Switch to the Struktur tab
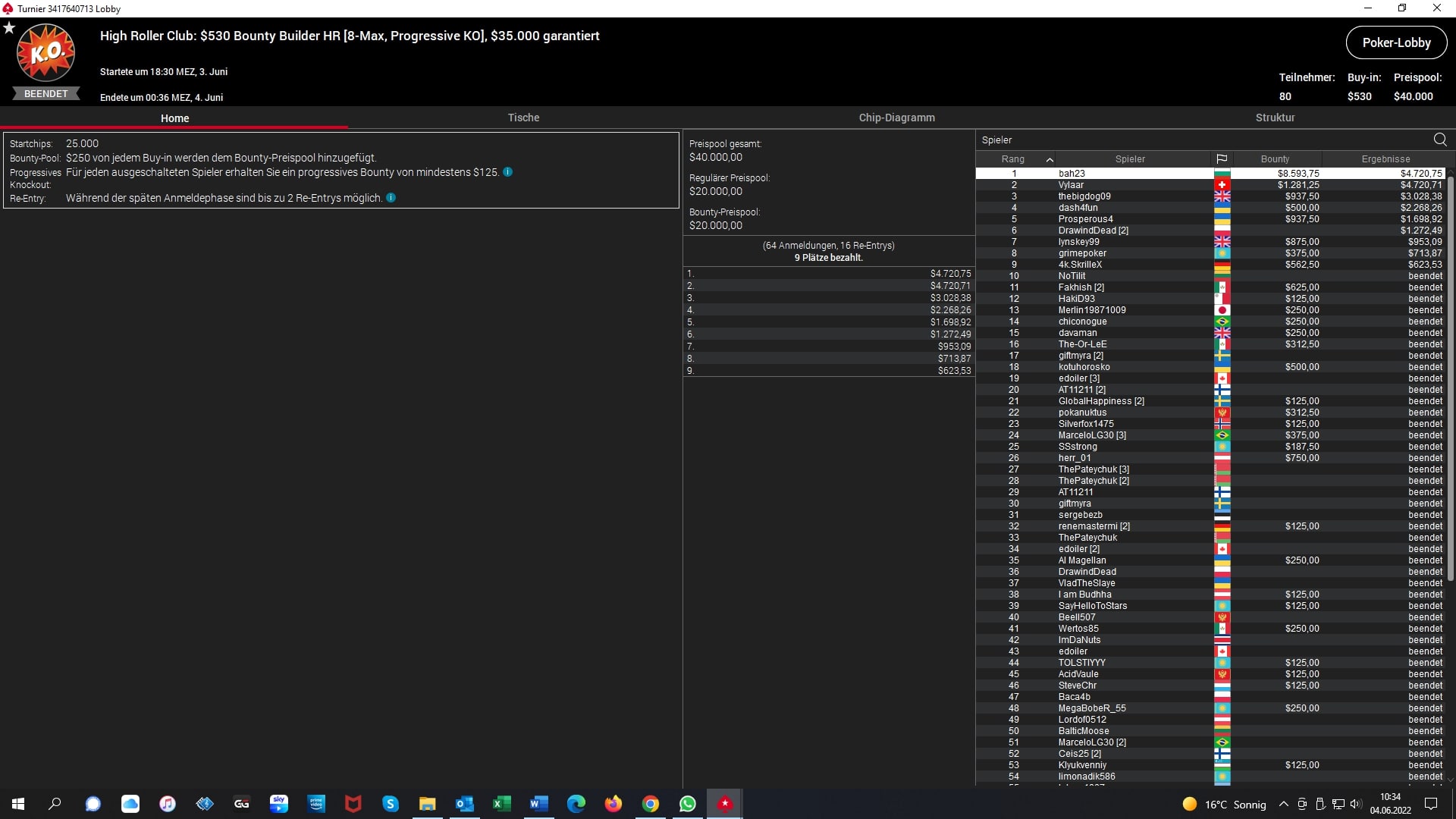1456x819 pixels. point(1275,118)
